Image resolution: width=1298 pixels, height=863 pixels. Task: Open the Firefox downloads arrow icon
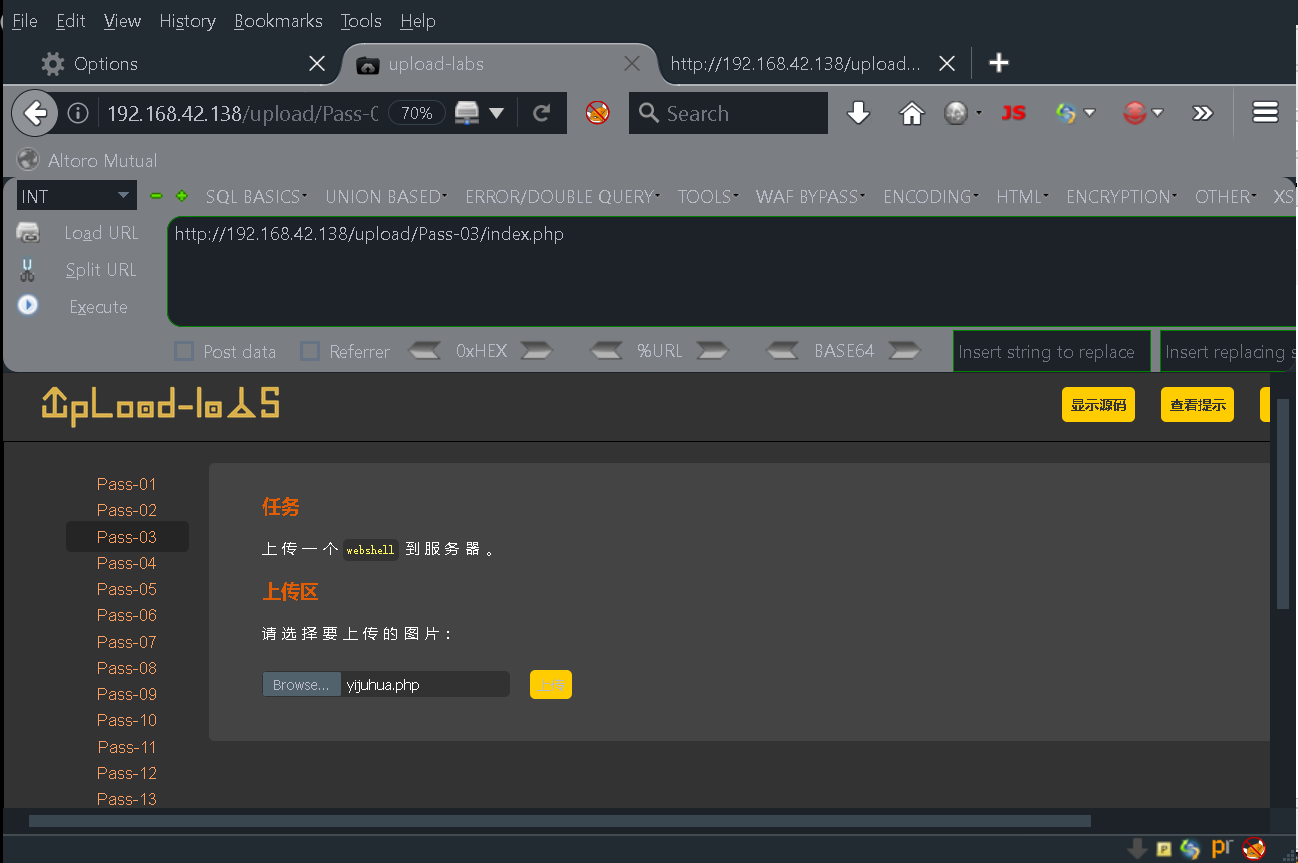[858, 113]
